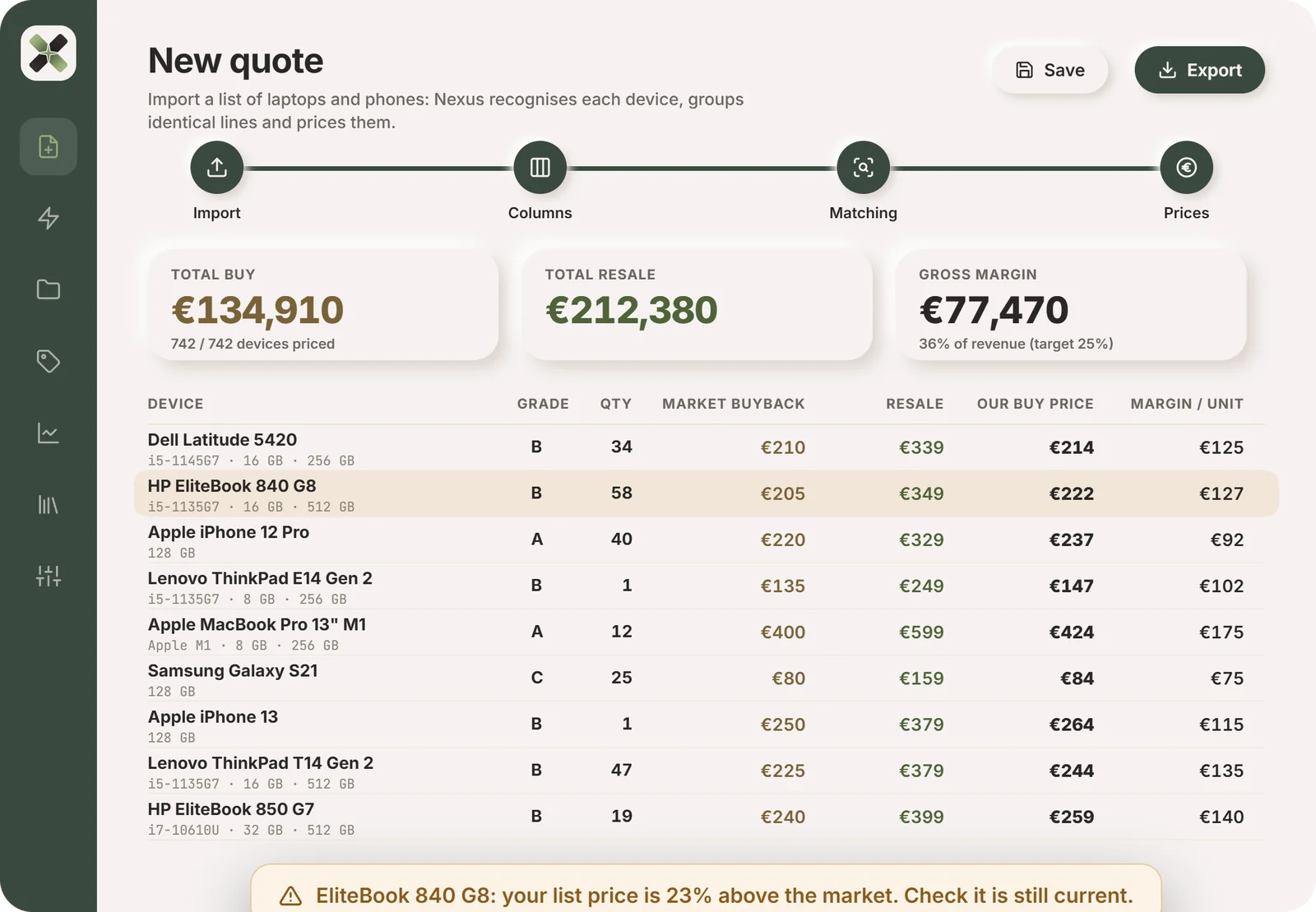1316x912 pixels.
Task: Go to the Matching step circle
Action: coord(864,168)
